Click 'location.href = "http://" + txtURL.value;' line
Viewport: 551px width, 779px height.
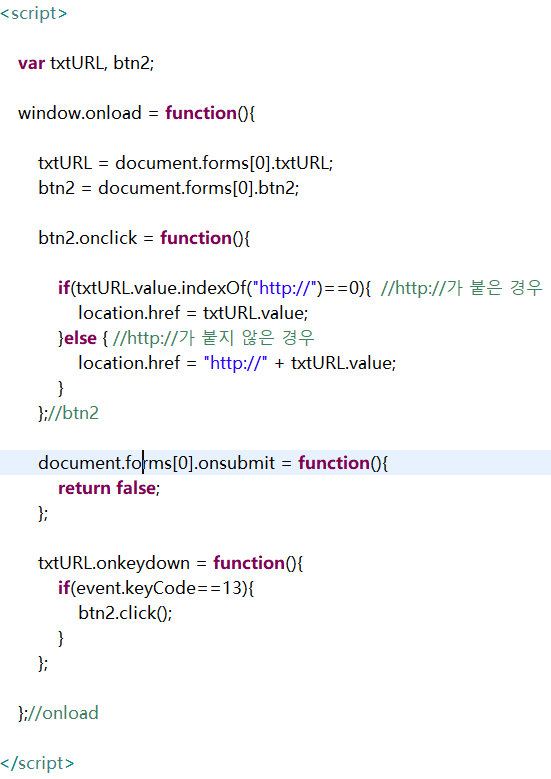tap(237, 363)
